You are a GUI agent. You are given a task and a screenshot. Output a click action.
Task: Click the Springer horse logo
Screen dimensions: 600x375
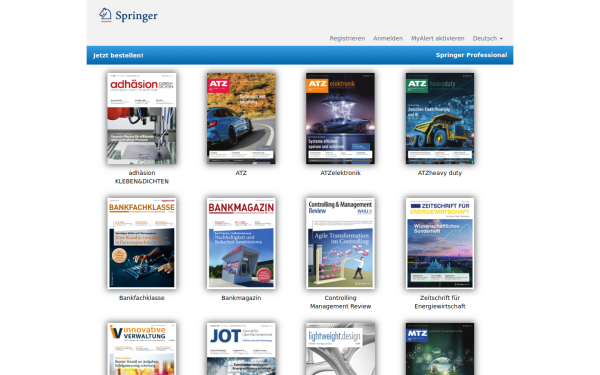tap(128, 15)
